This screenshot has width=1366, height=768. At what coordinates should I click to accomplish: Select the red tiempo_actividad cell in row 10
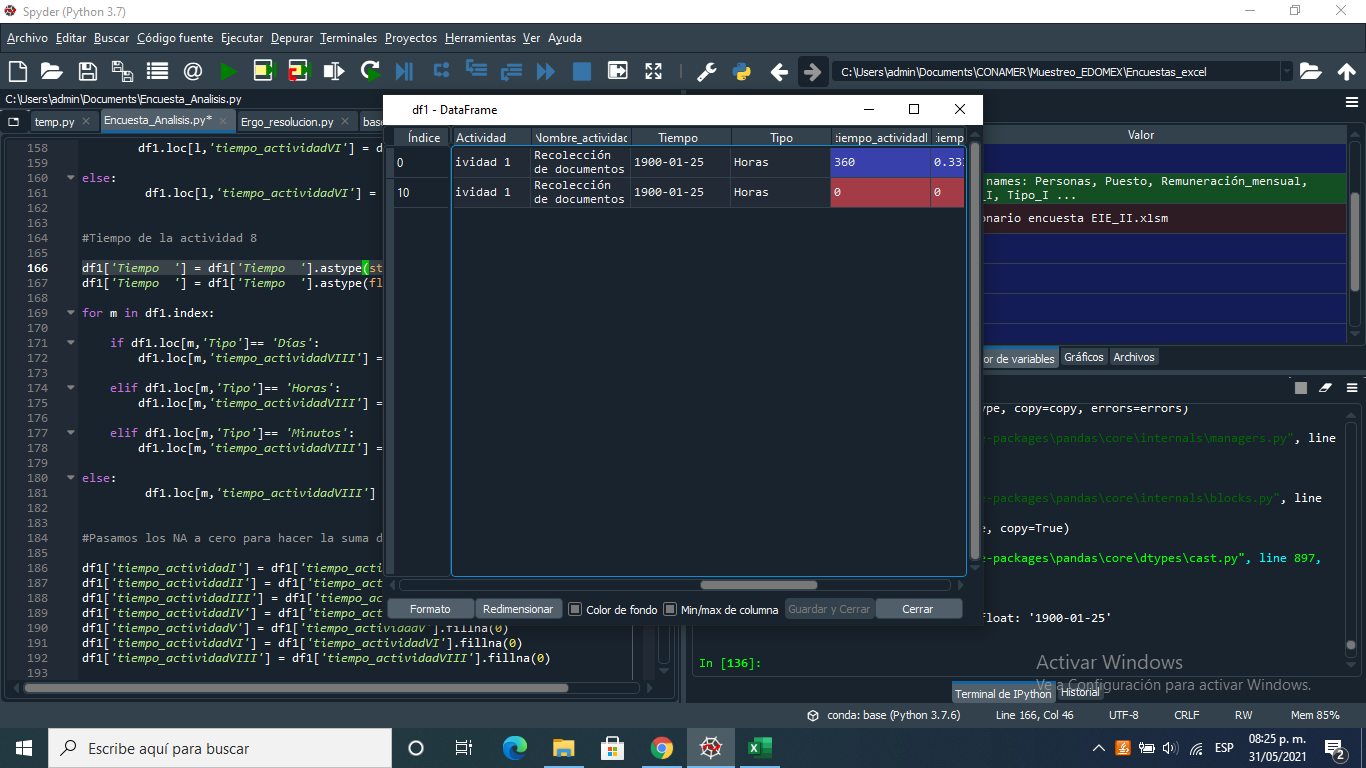[x=880, y=192]
